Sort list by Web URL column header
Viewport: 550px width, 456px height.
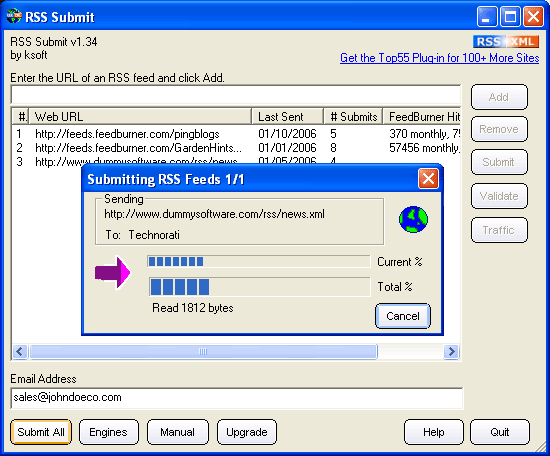pyautogui.click(x=140, y=116)
